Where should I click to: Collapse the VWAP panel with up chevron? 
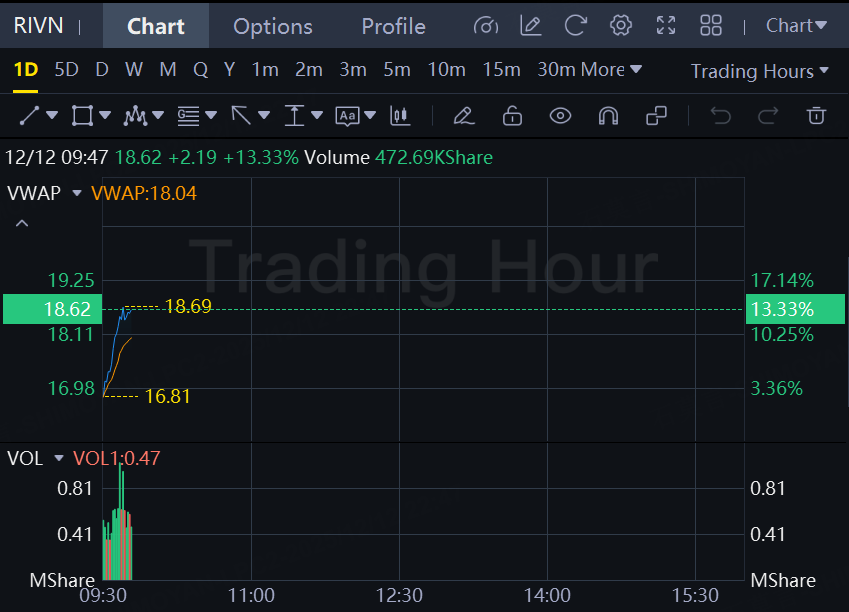point(22,224)
